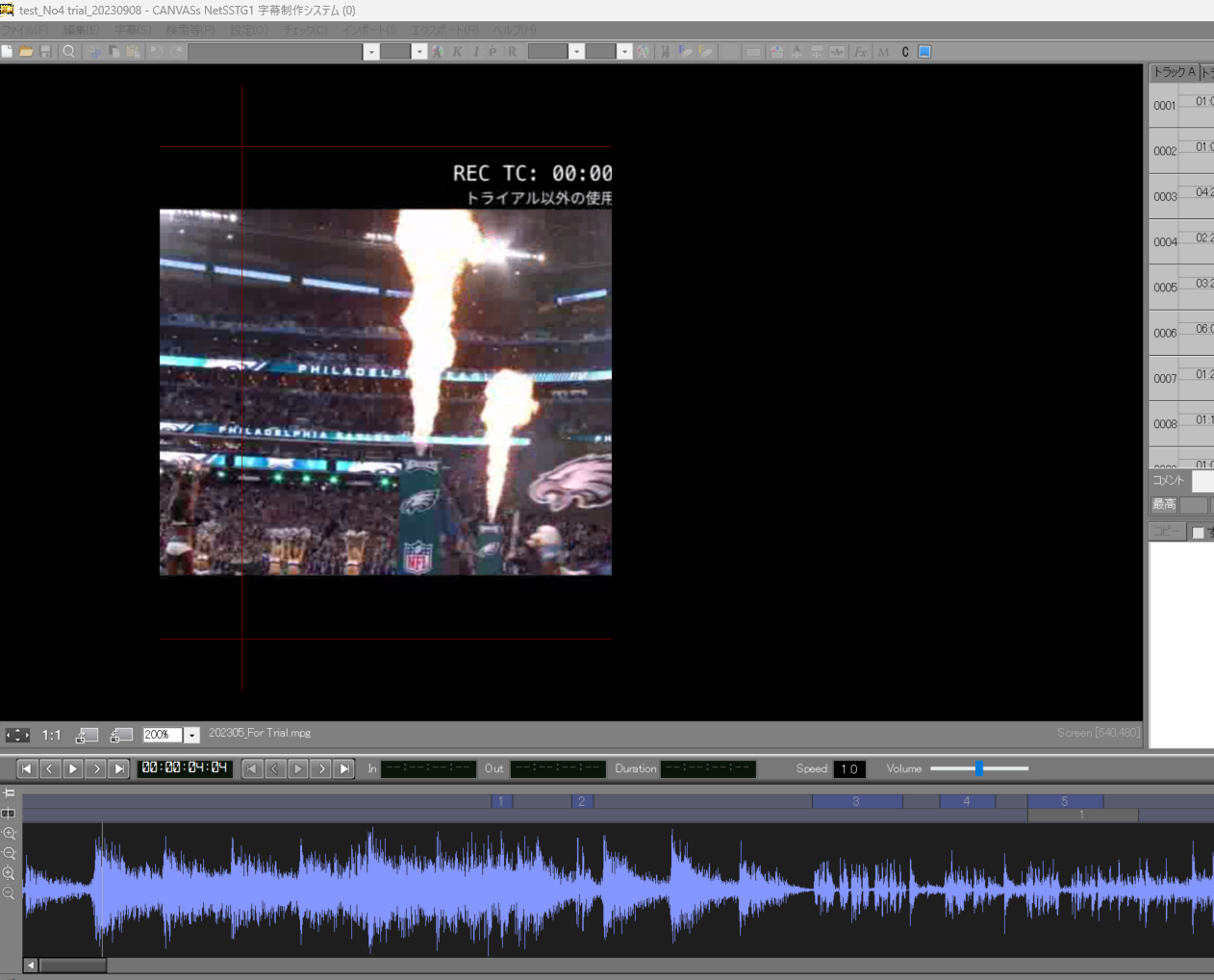Click the 最高 button
The height and width of the screenshot is (980, 1214).
coord(1164,505)
